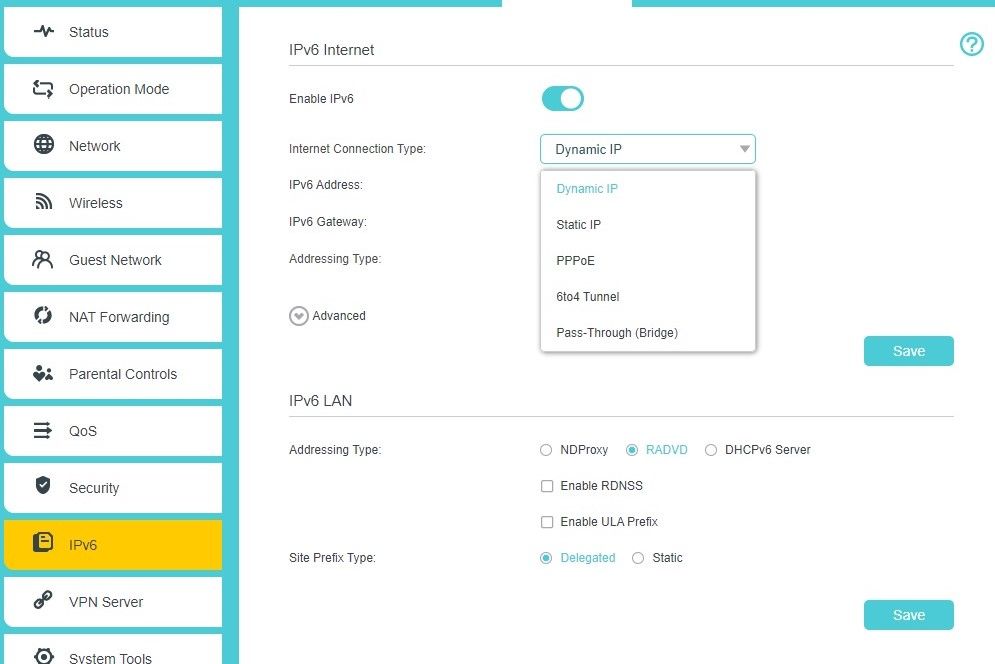The height and width of the screenshot is (664, 995).
Task: Open the Operation Mode section via its icon
Action: [x=42, y=89]
